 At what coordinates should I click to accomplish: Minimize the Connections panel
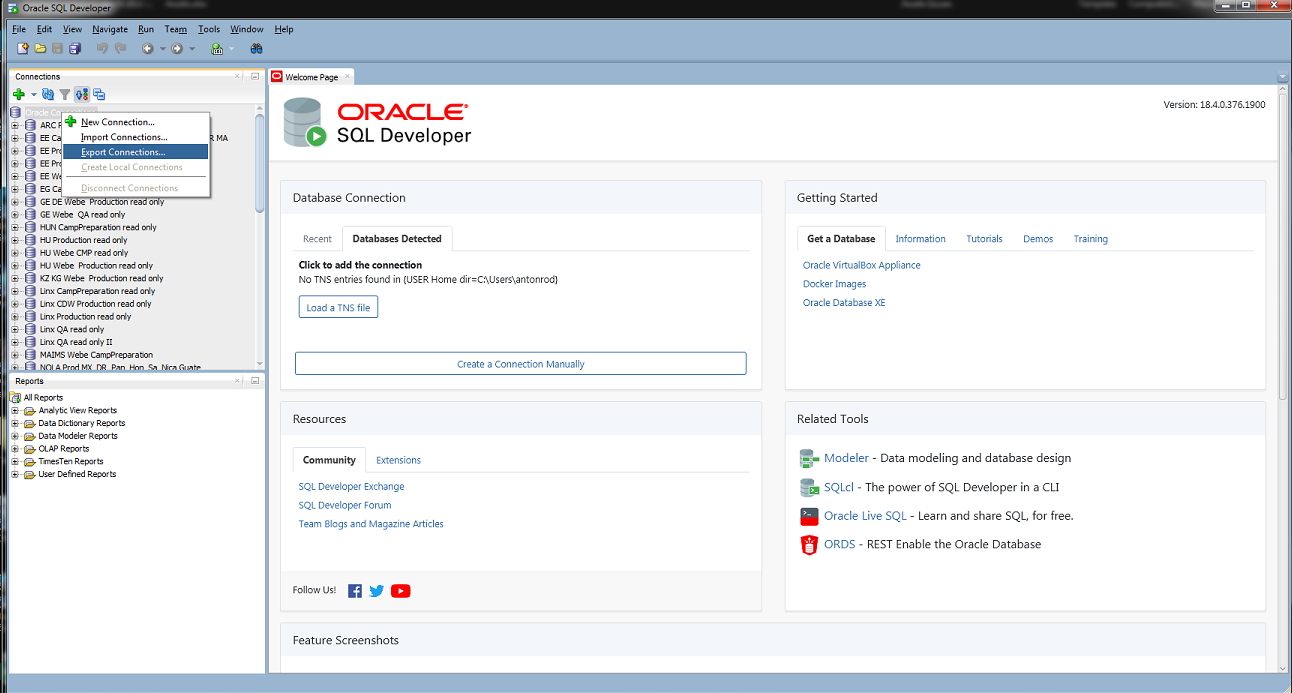pyautogui.click(x=255, y=76)
